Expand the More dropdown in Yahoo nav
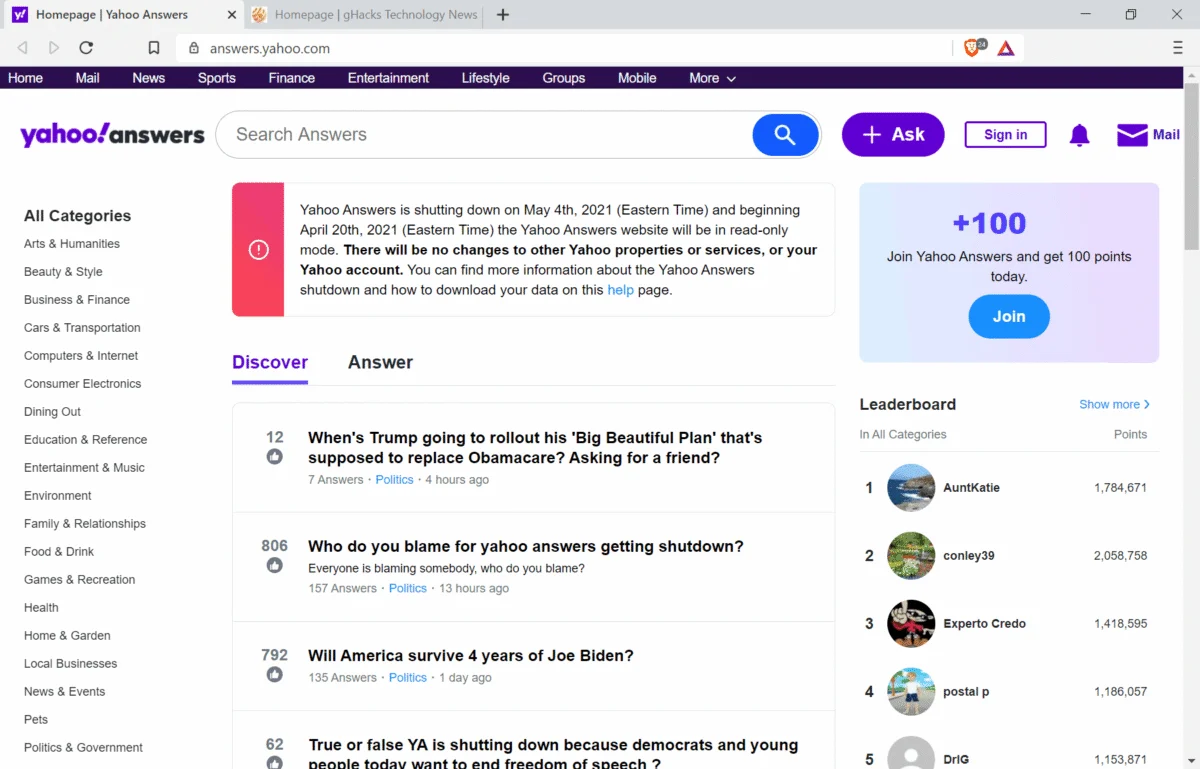 click(712, 78)
